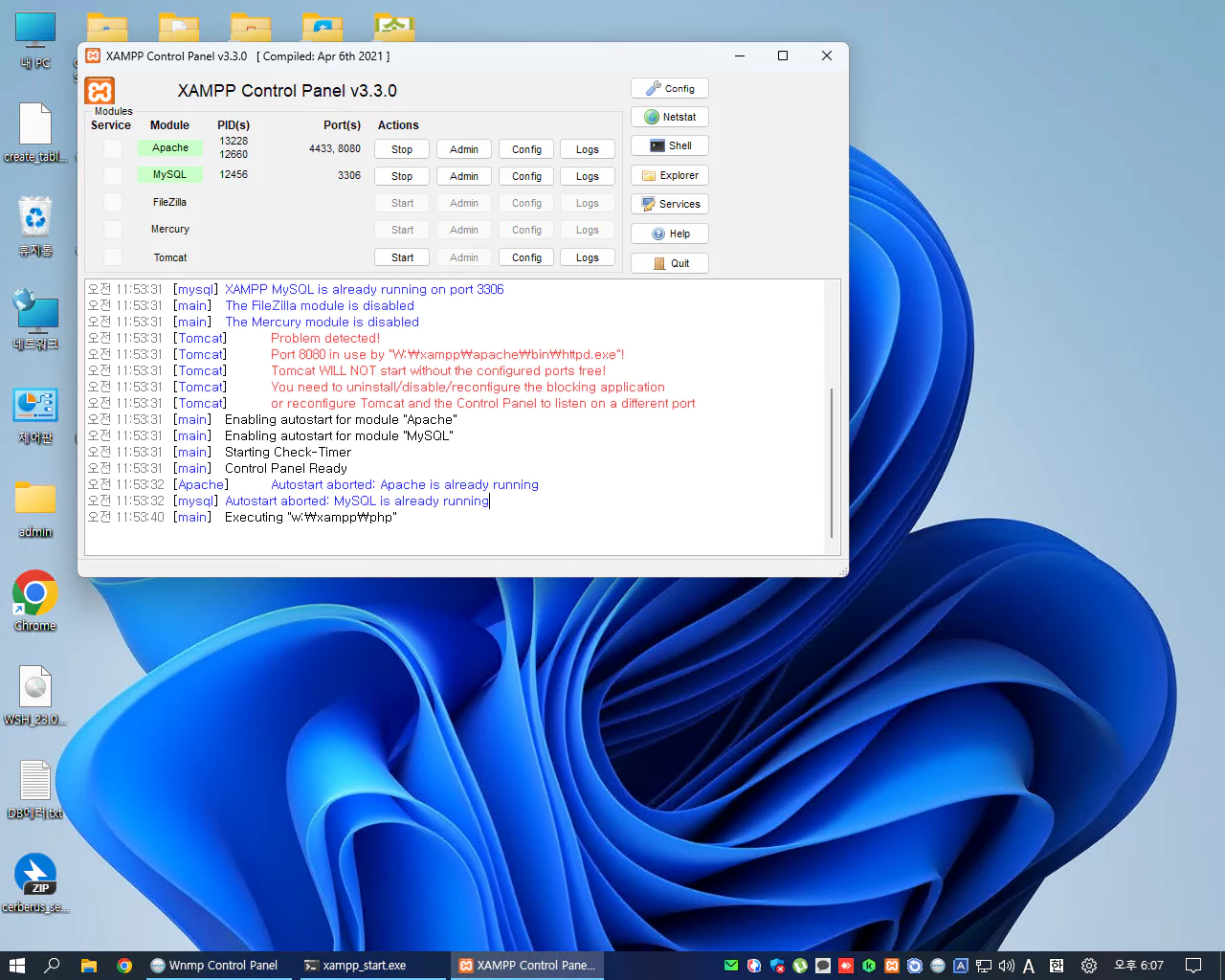This screenshot has width=1225, height=980.
Task: Quit the XAMPP Control Panel
Action: click(x=670, y=263)
